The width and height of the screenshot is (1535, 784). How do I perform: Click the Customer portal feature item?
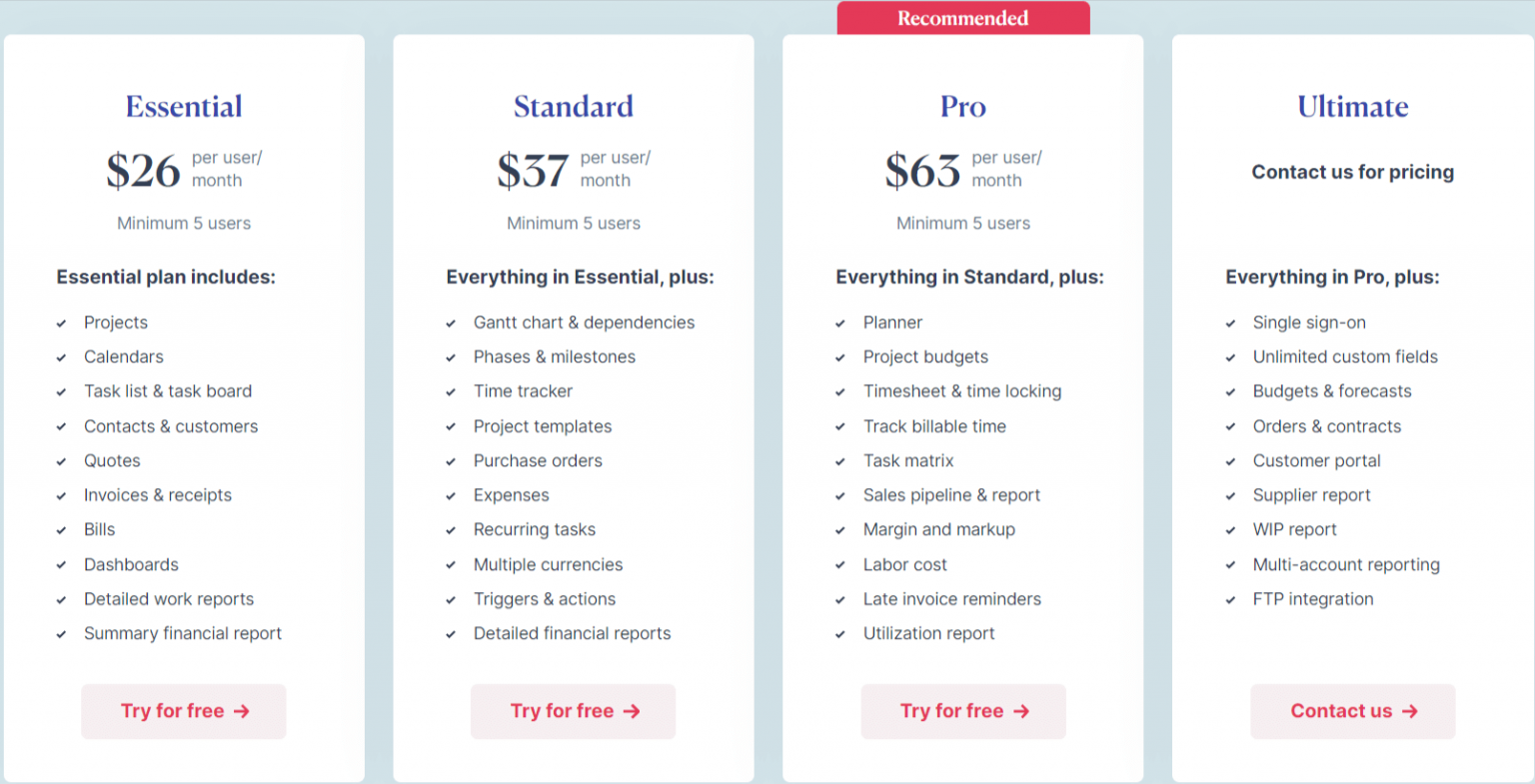tap(1317, 460)
